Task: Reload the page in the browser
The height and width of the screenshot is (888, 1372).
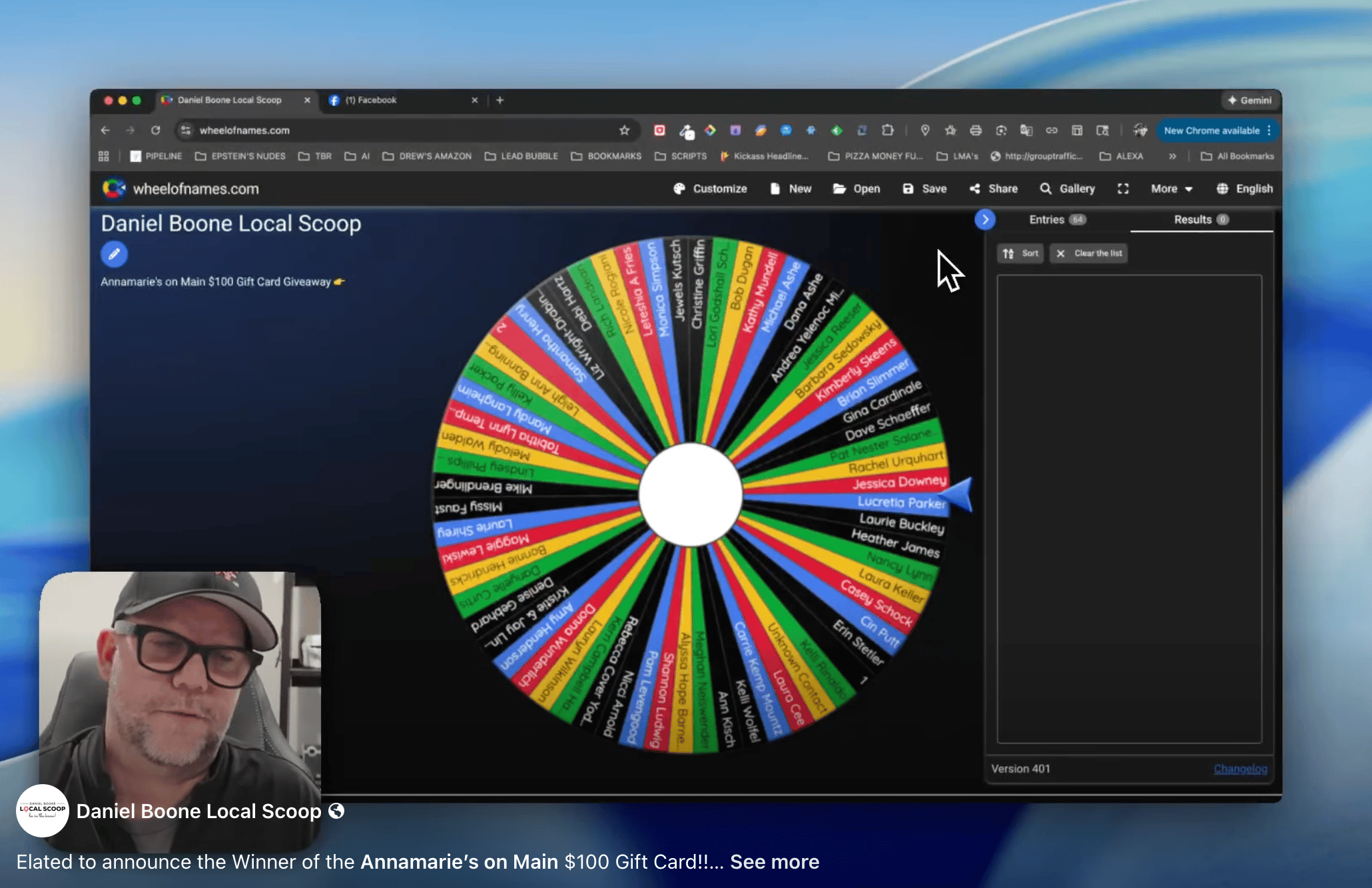Action: tap(155, 130)
